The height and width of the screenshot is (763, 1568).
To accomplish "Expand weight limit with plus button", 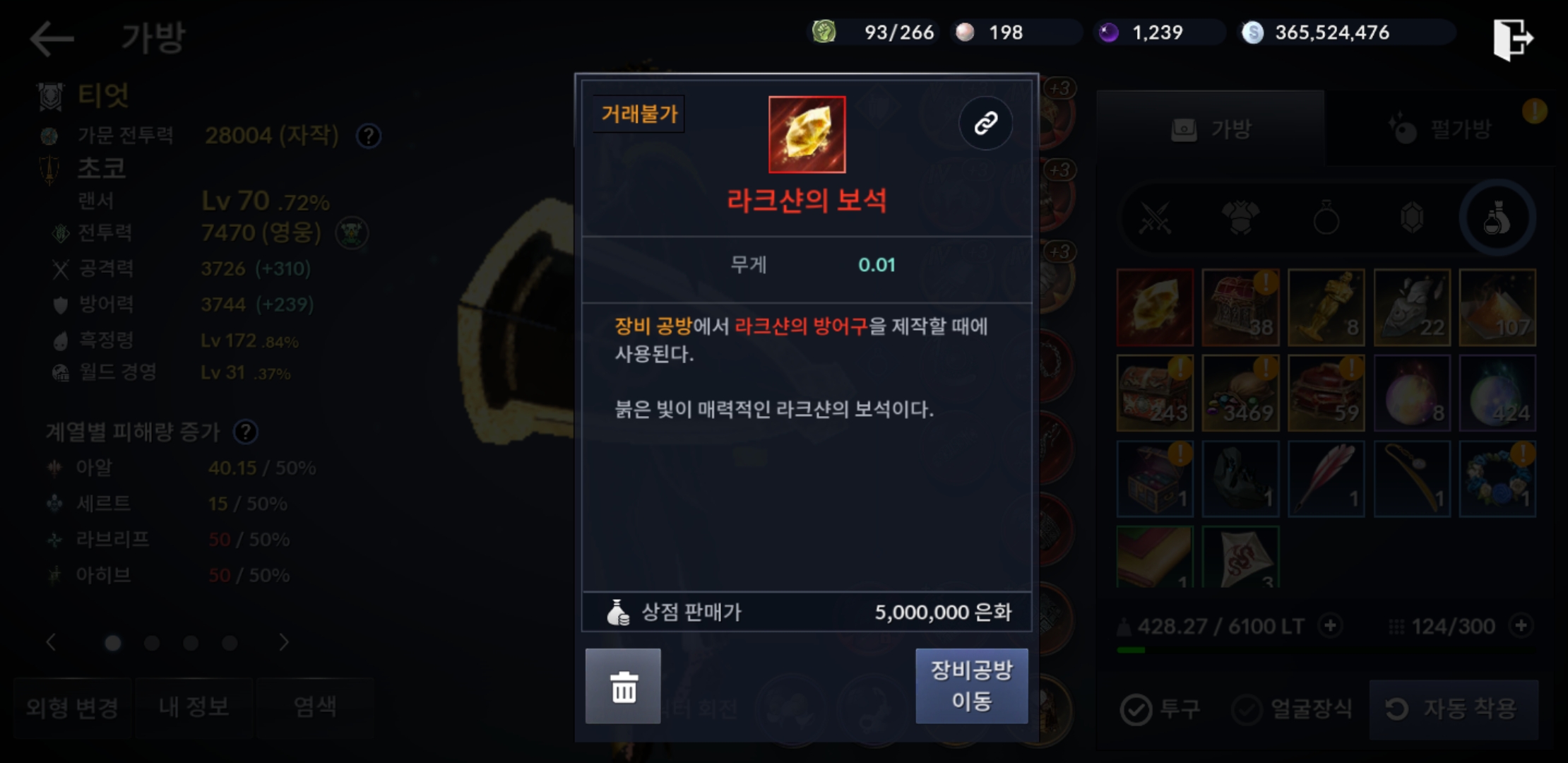I will coord(1331,626).
